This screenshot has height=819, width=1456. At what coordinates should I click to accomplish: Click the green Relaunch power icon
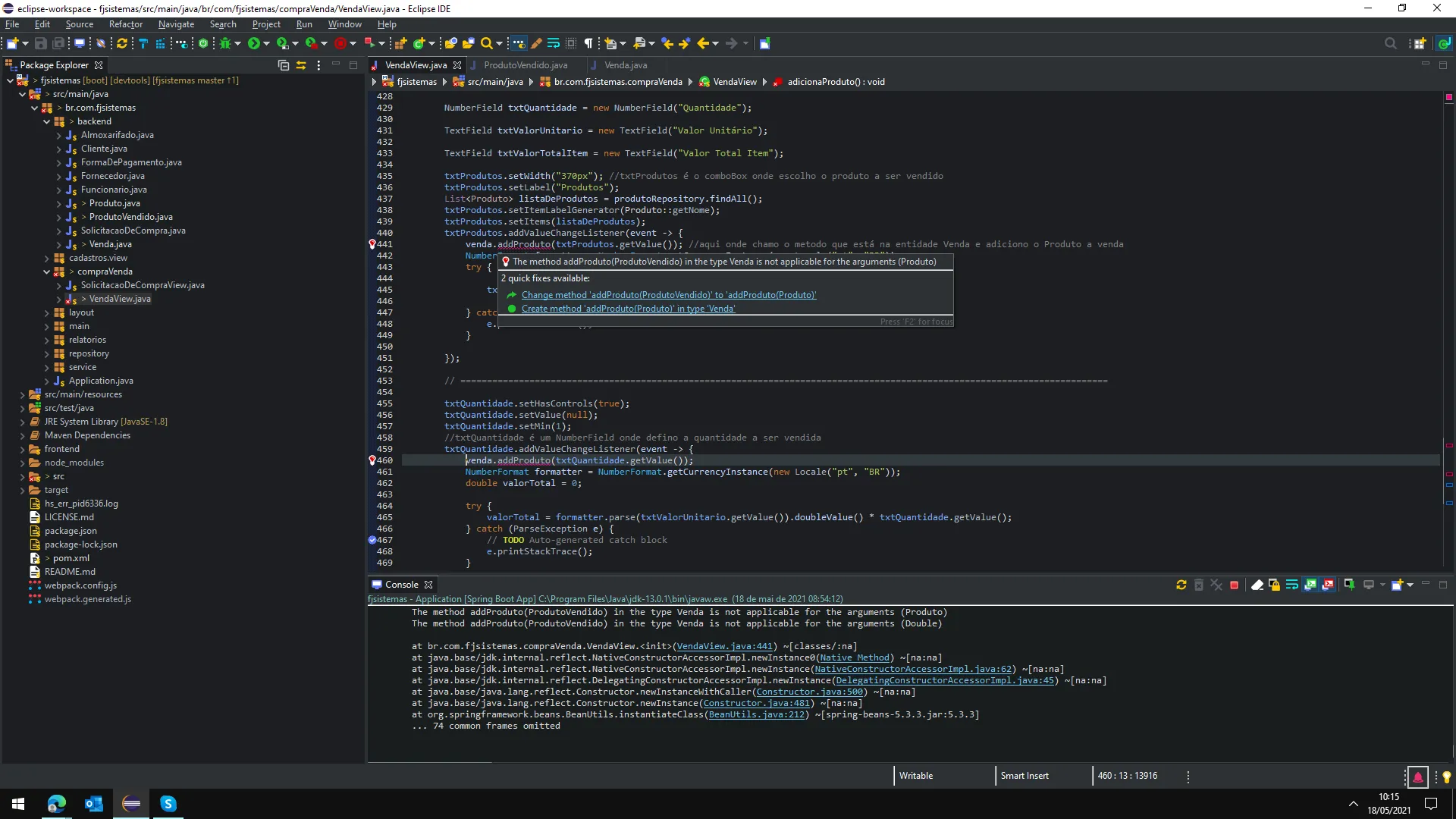(x=203, y=43)
